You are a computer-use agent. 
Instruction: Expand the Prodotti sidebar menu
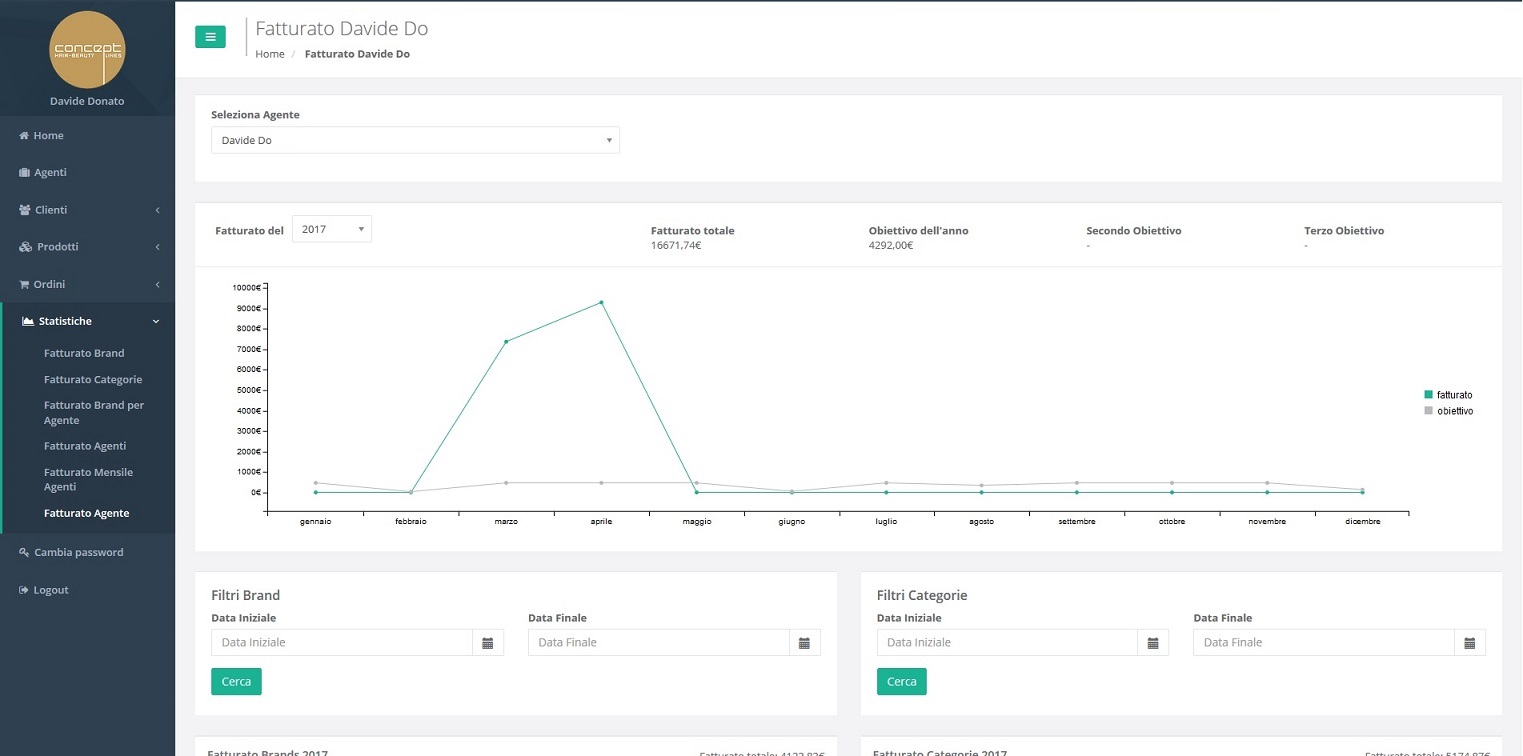57,247
